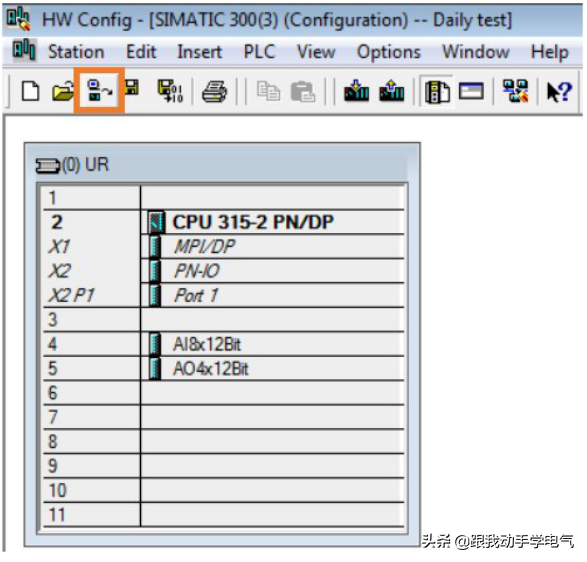Open the PLC menu

click(x=259, y=52)
